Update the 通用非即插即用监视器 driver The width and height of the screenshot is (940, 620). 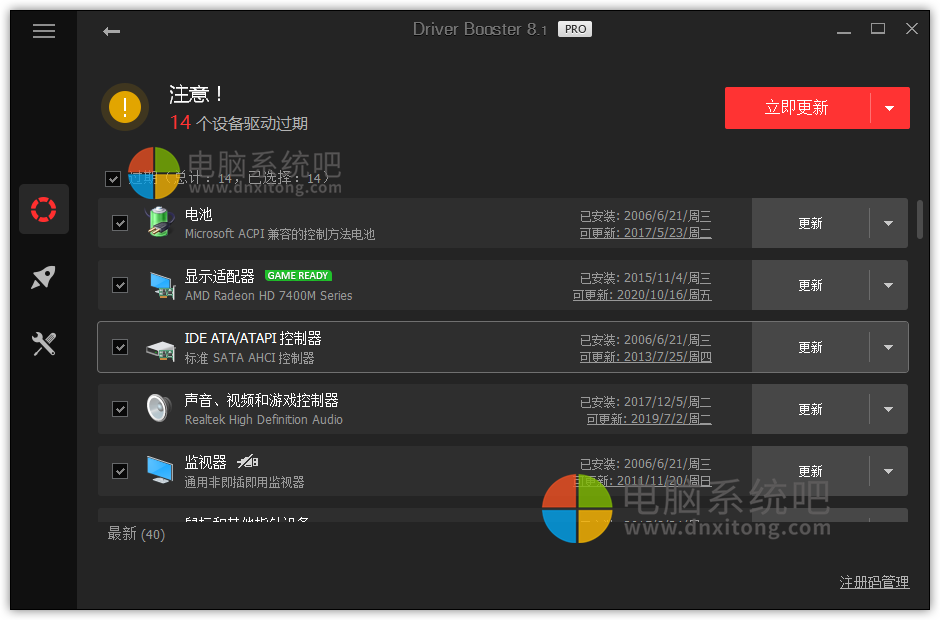point(811,471)
